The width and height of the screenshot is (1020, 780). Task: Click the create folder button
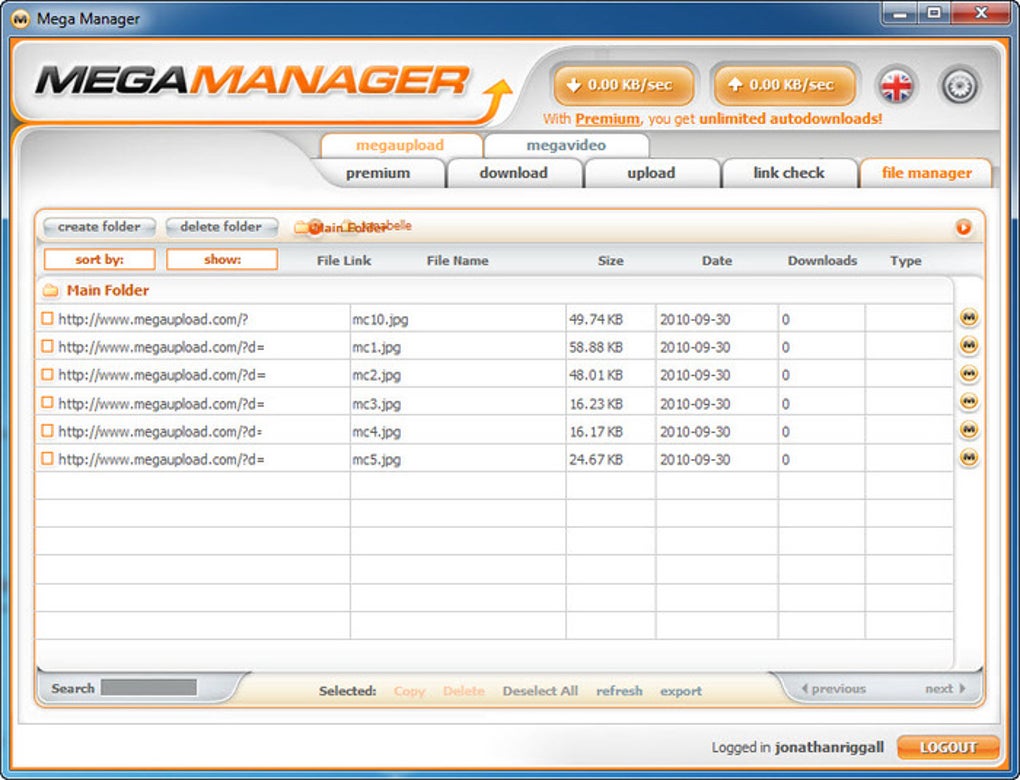click(98, 227)
